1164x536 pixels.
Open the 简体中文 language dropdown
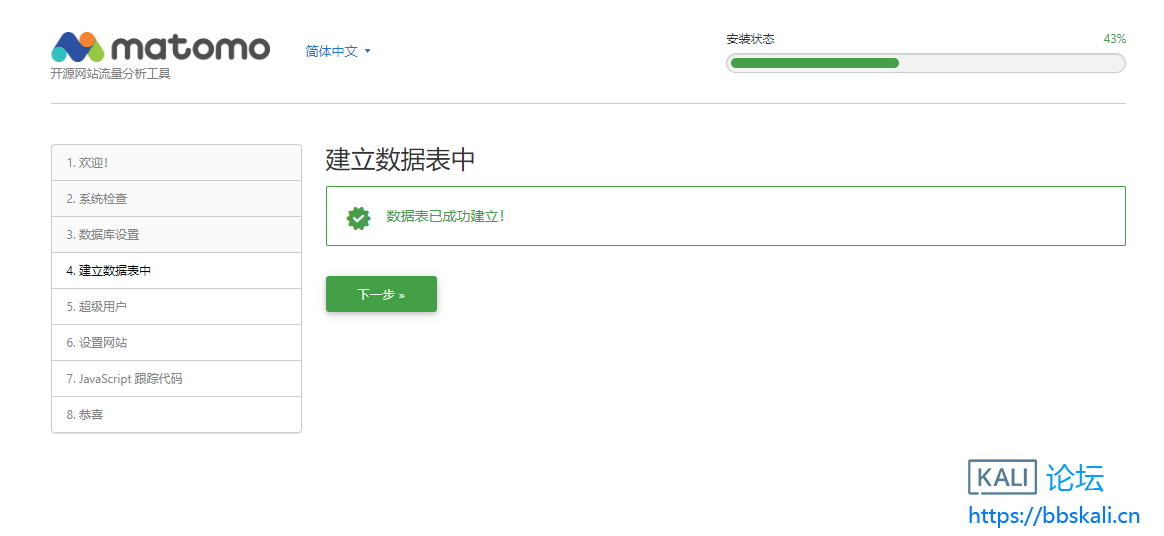click(338, 51)
